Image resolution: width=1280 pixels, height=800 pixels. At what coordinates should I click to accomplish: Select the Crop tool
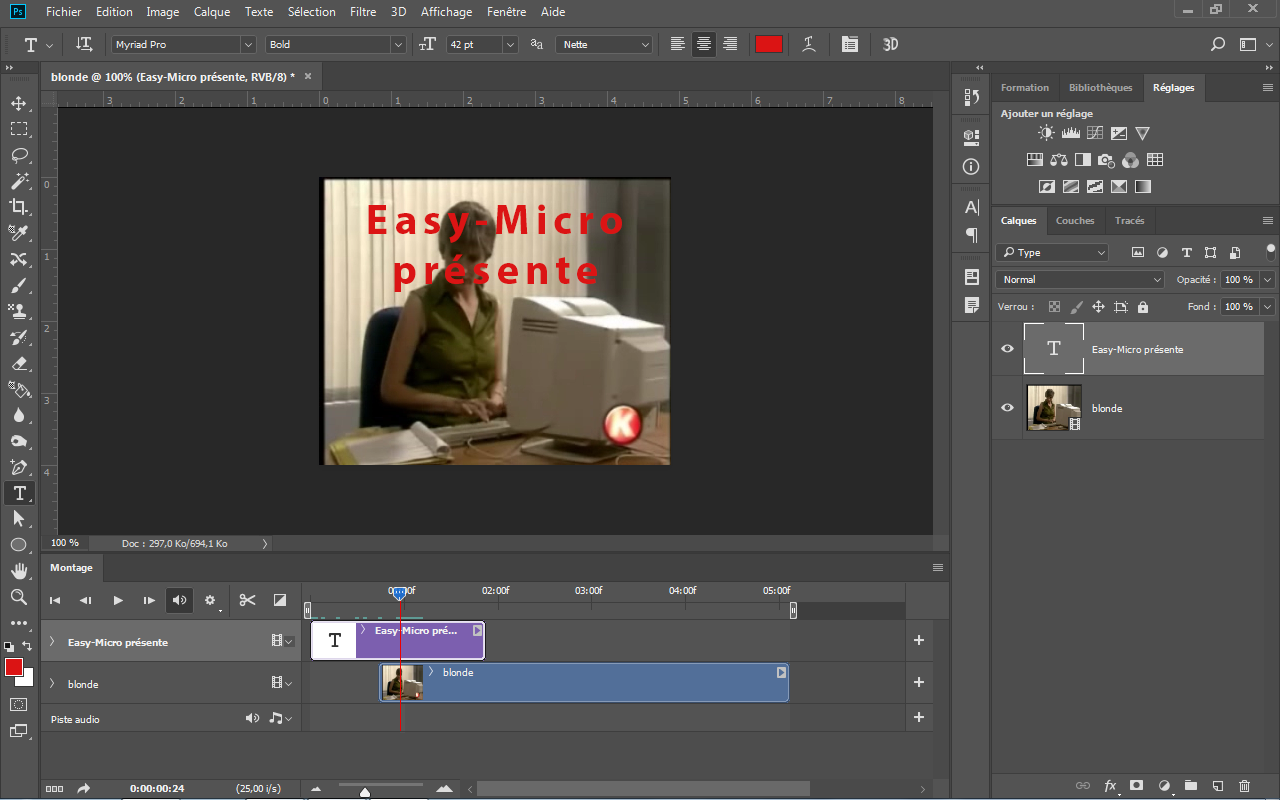click(x=18, y=207)
